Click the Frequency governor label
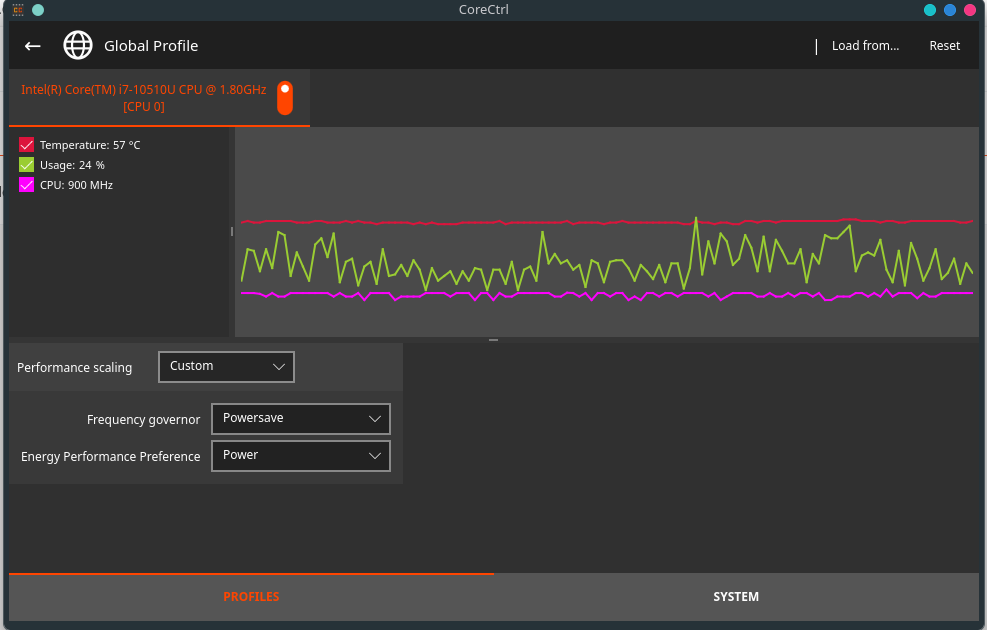Screen dimensions: 987x630 (144, 419)
